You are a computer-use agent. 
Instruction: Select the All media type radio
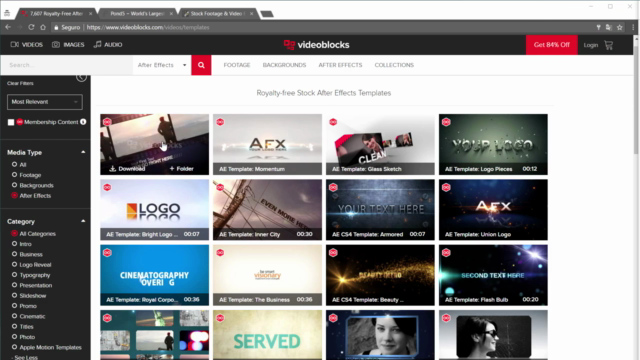14,164
